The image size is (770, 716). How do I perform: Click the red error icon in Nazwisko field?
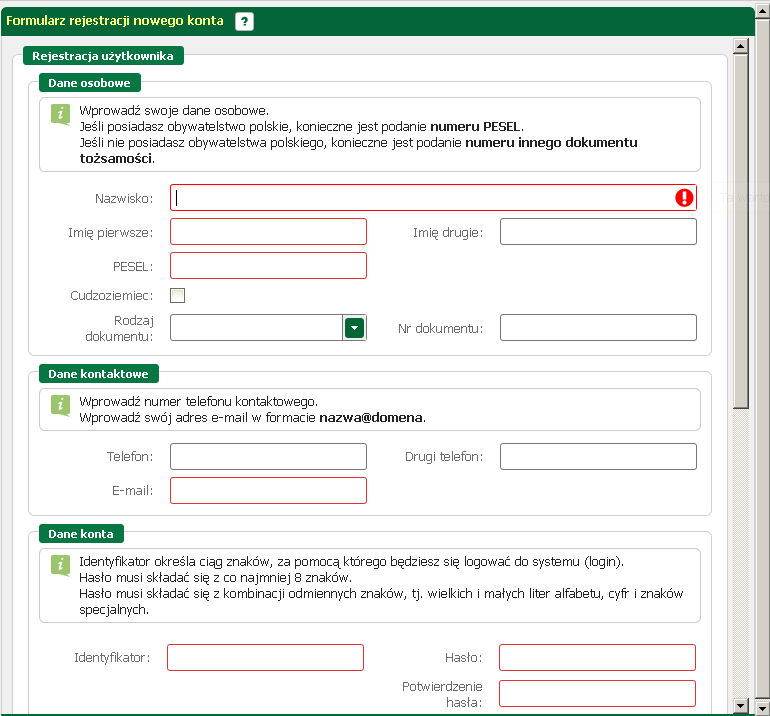click(684, 198)
